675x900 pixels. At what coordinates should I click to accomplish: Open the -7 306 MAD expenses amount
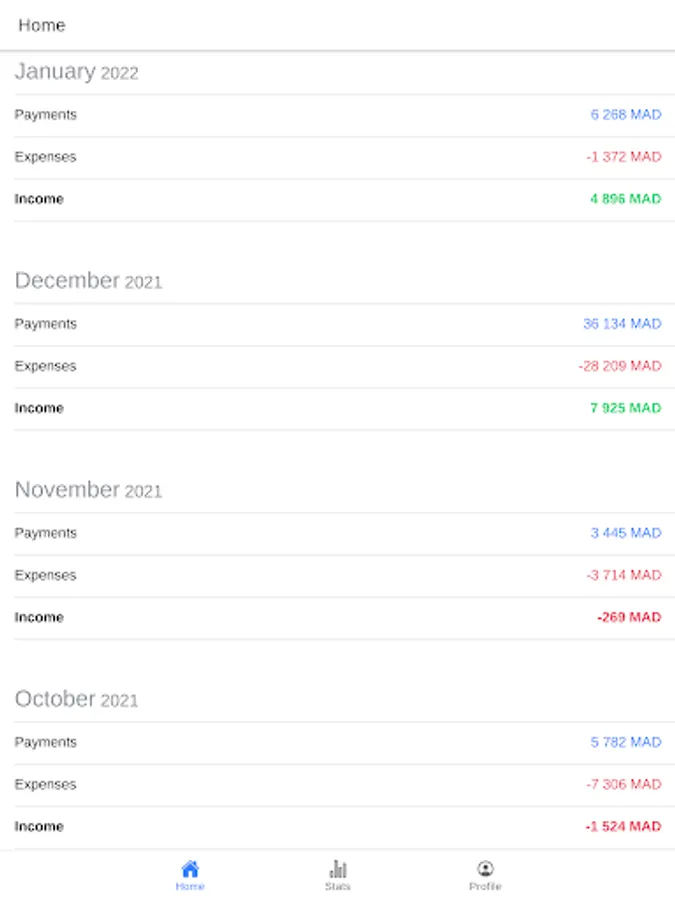click(x=623, y=784)
